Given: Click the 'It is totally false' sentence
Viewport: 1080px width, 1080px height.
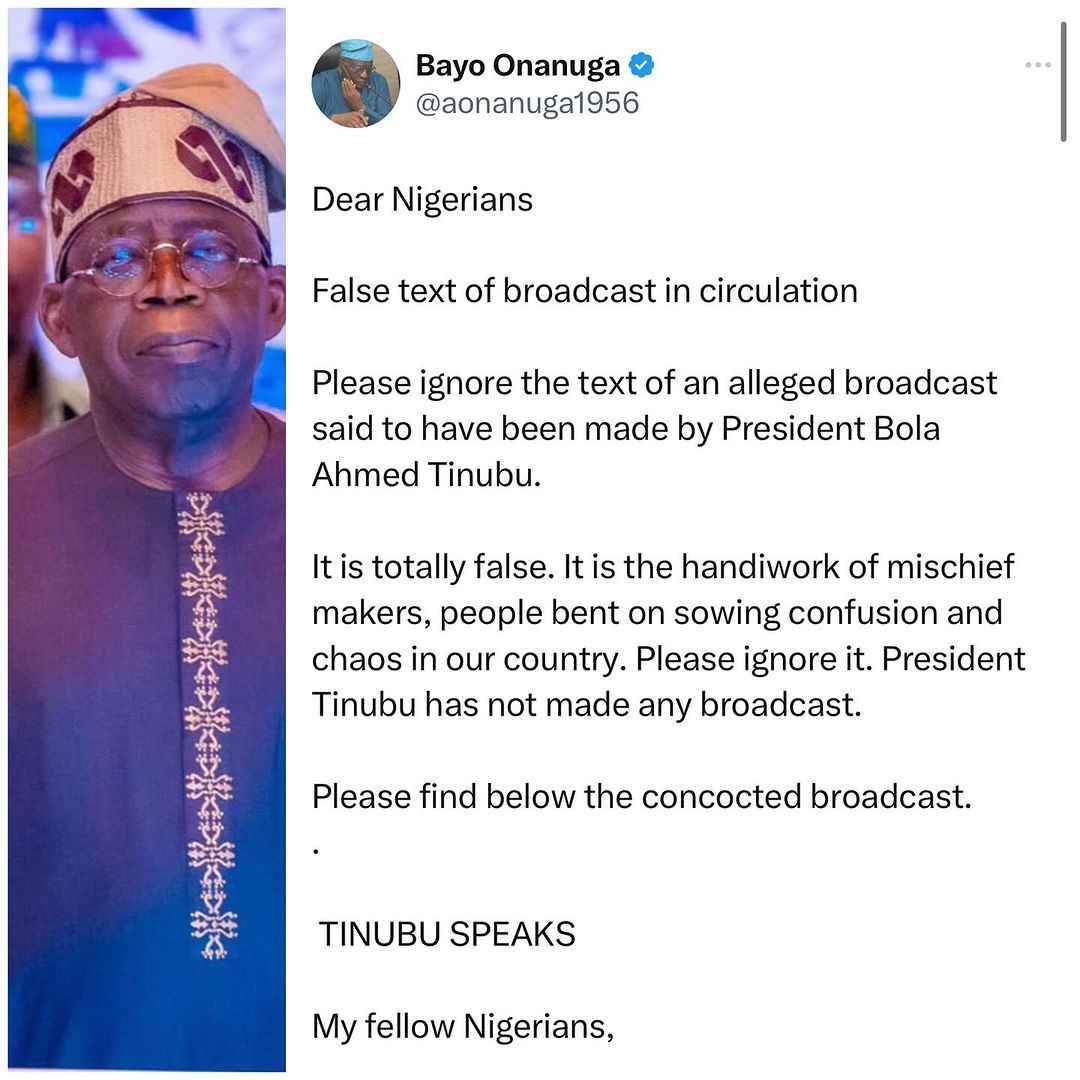Looking at the screenshot, I should tap(433, 567).
